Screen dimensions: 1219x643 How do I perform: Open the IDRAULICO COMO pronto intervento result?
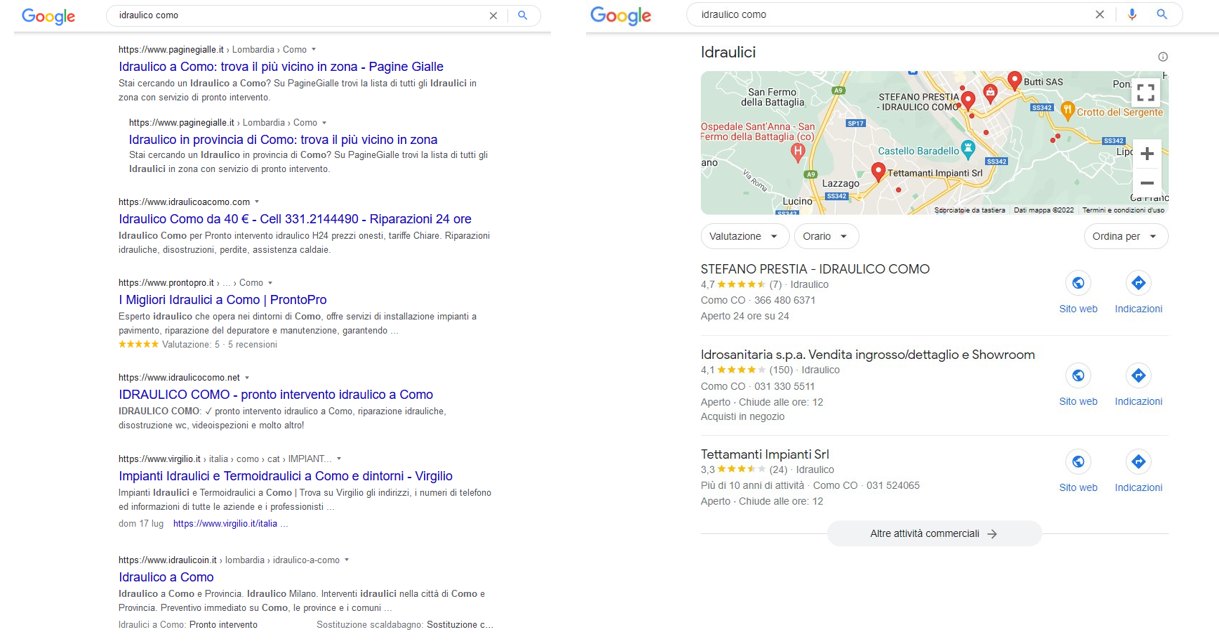275,395
